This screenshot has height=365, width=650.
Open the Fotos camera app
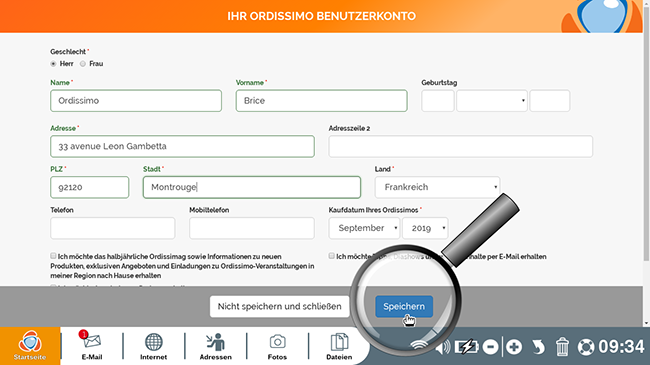click(x=277, y=346)
